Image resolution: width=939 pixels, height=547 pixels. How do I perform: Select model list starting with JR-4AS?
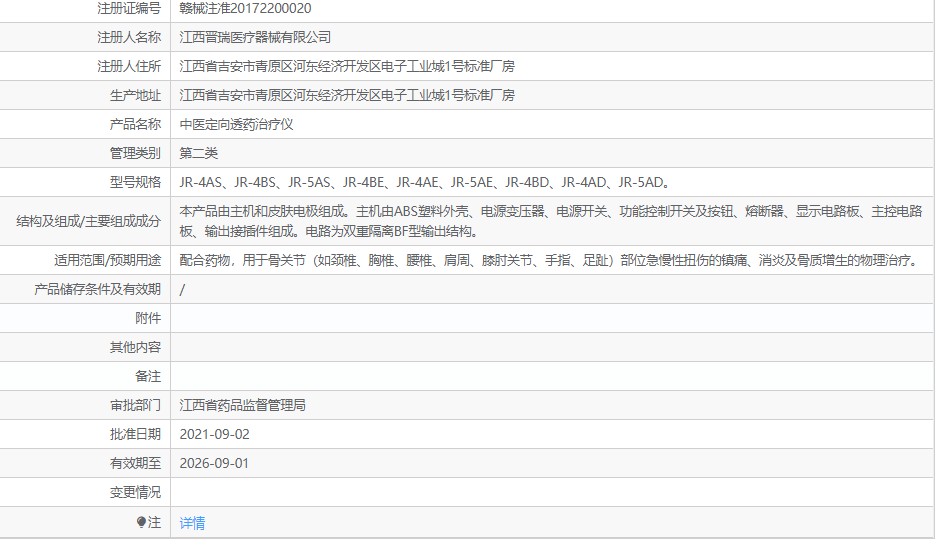pos(425,182)
